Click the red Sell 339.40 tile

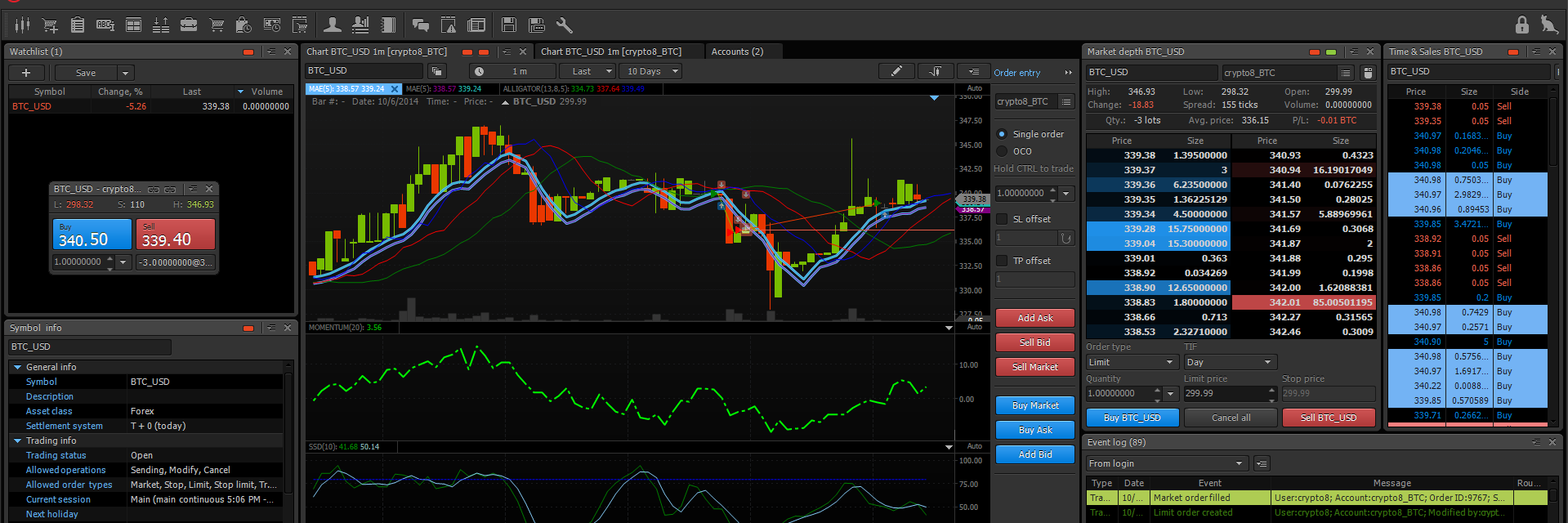click(176, 234)
